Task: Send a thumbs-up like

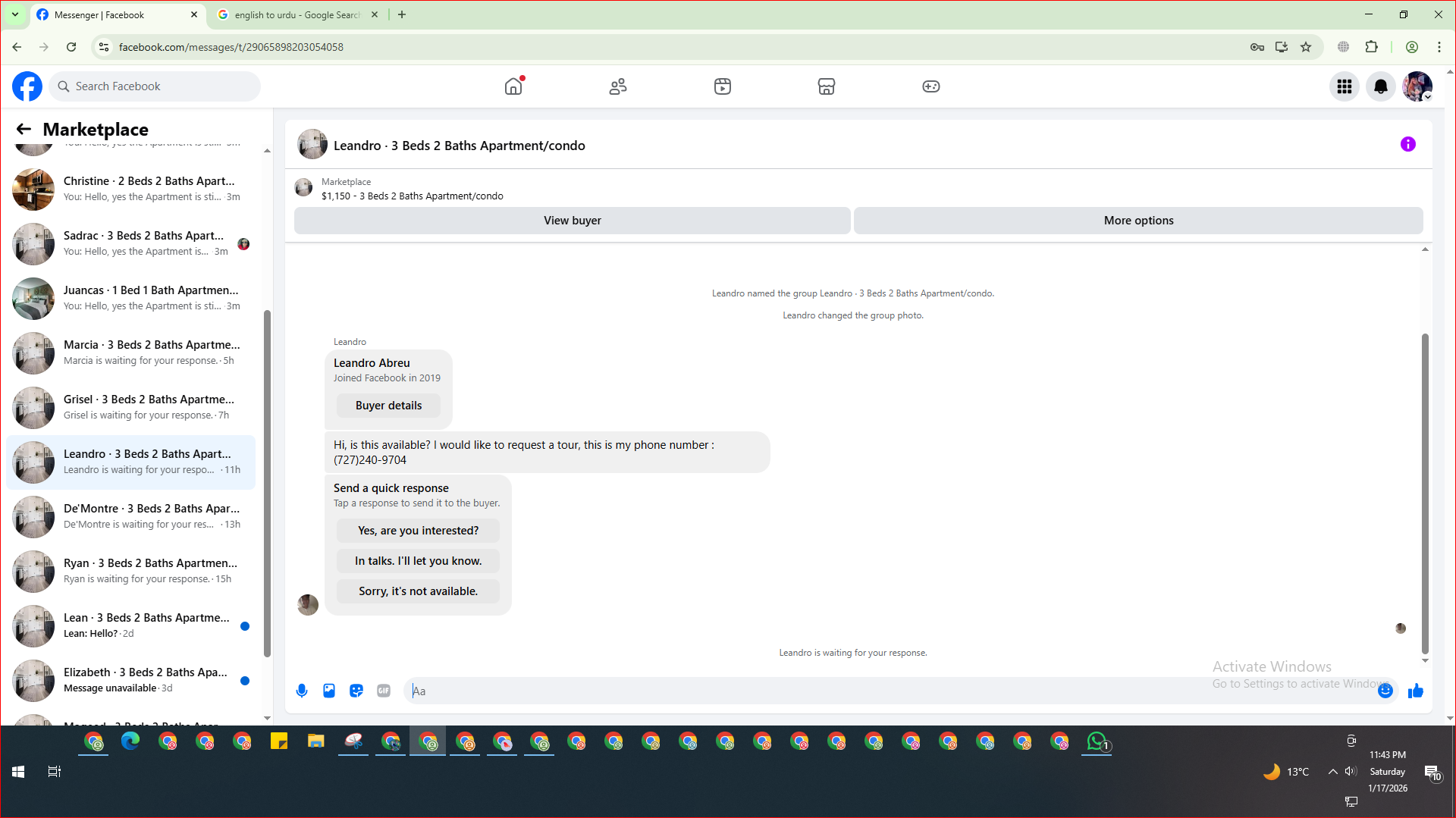Action: click(x=1416, y=691)
